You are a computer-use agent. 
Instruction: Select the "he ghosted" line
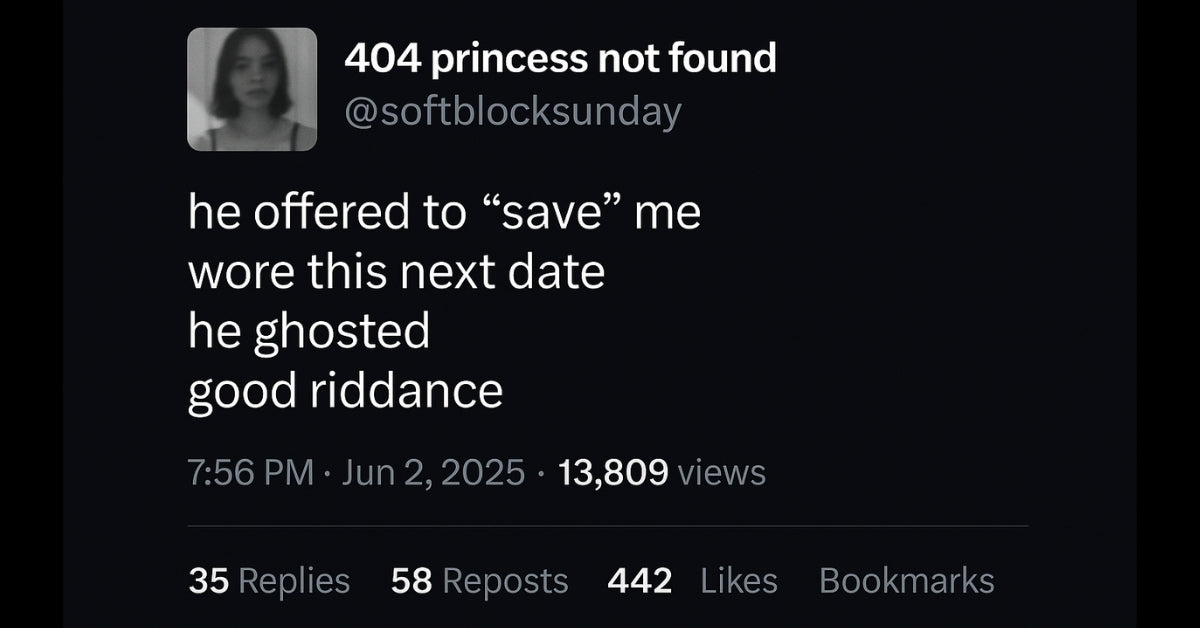pyautogui.click(x=309, y=332)
